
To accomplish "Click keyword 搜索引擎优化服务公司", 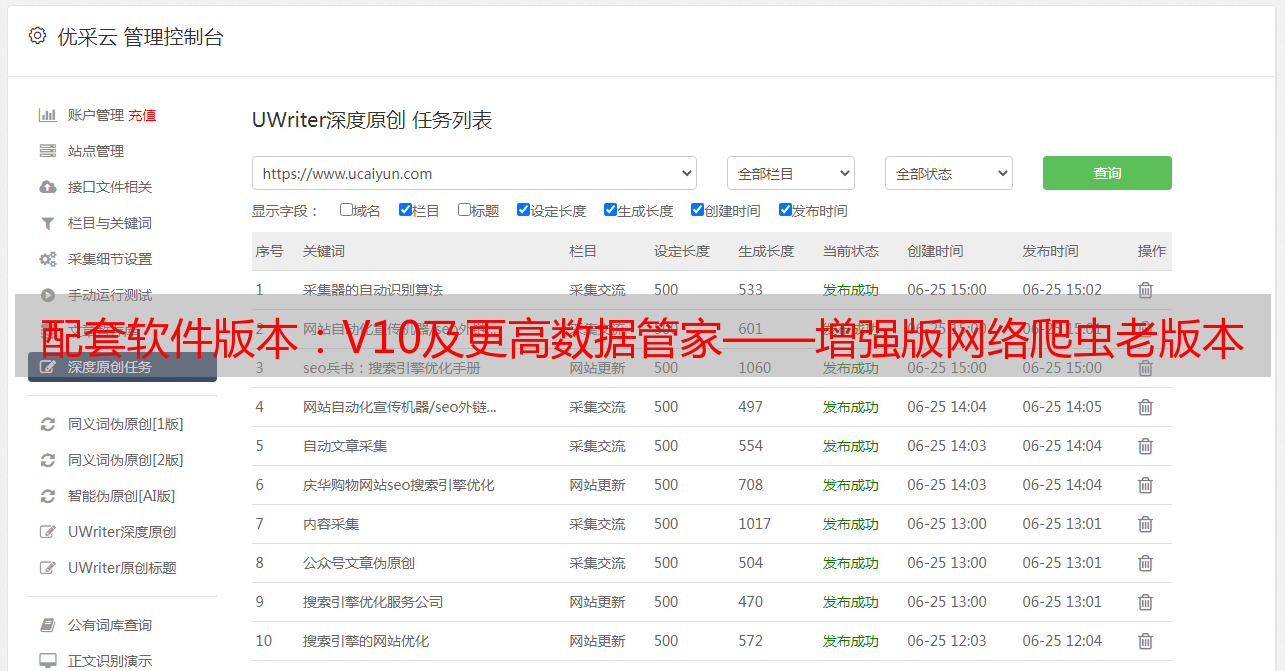I will (x=373, y=602).
